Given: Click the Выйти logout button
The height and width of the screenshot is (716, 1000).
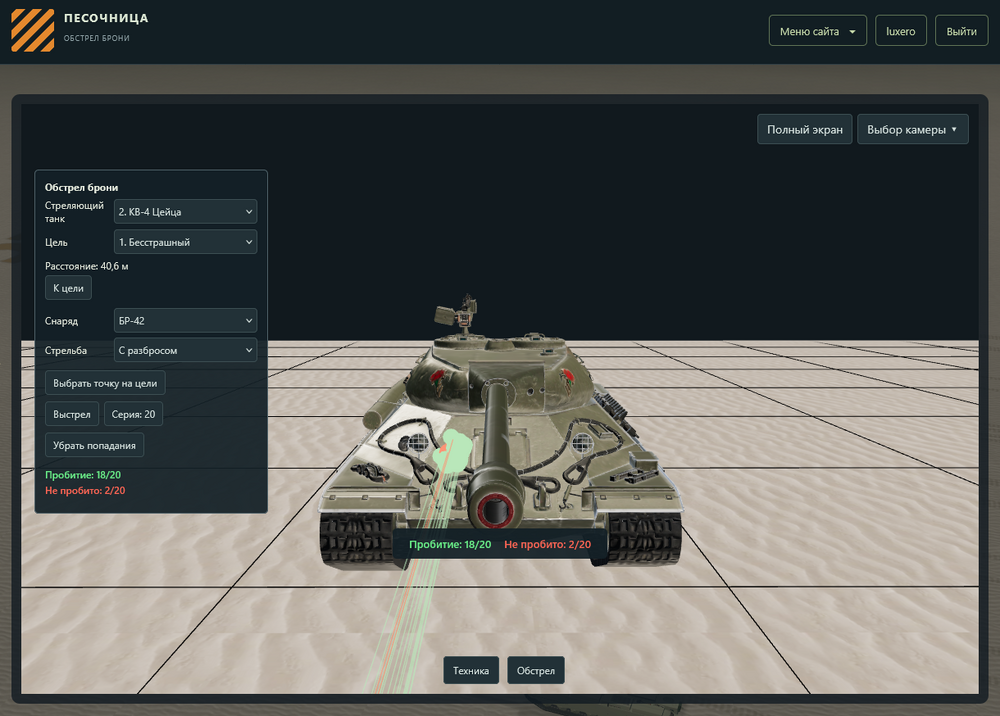Looking at the screenshot, I should pos(961,31).
